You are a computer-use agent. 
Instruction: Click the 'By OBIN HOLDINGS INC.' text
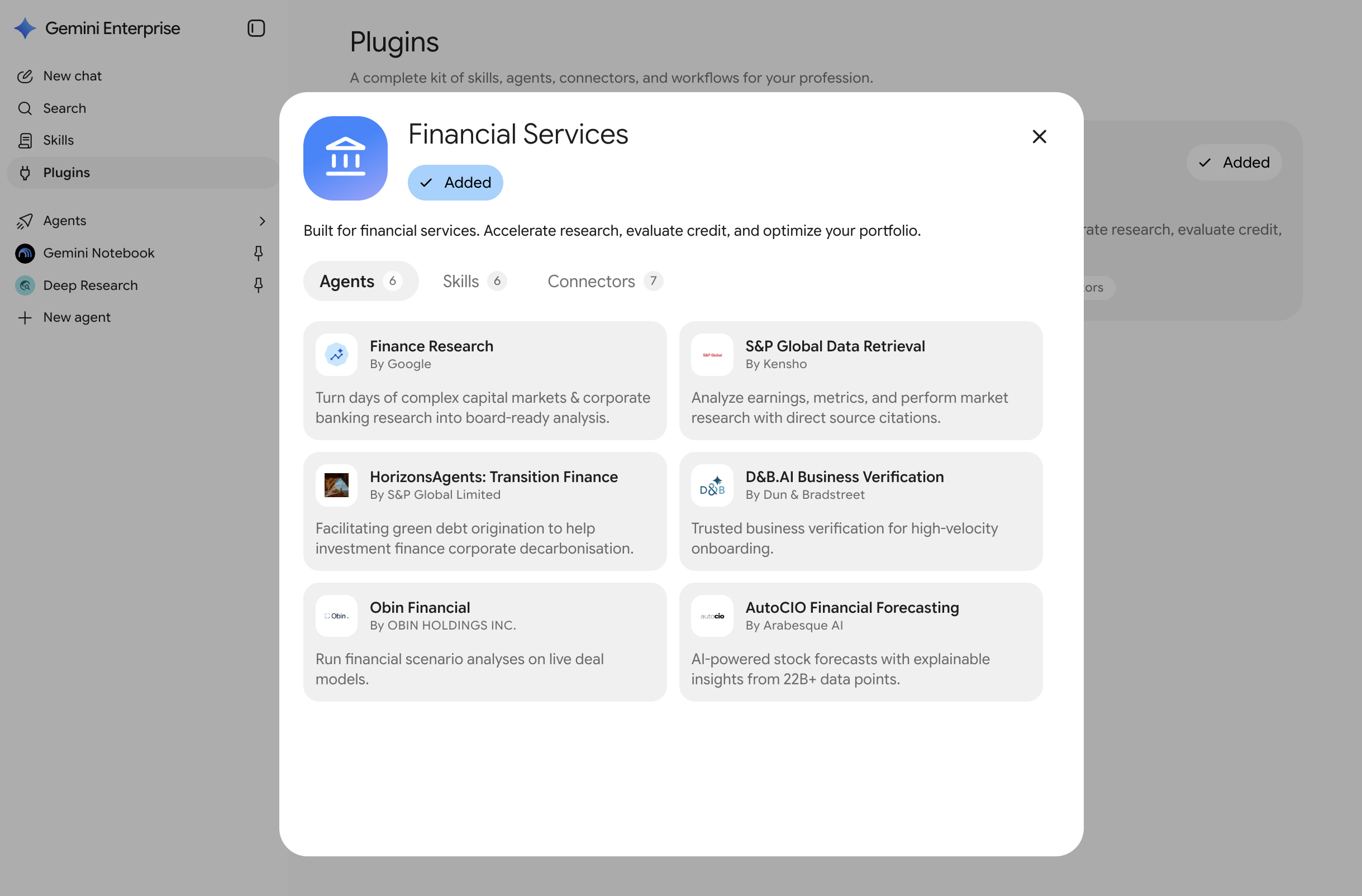click(442, 626)
